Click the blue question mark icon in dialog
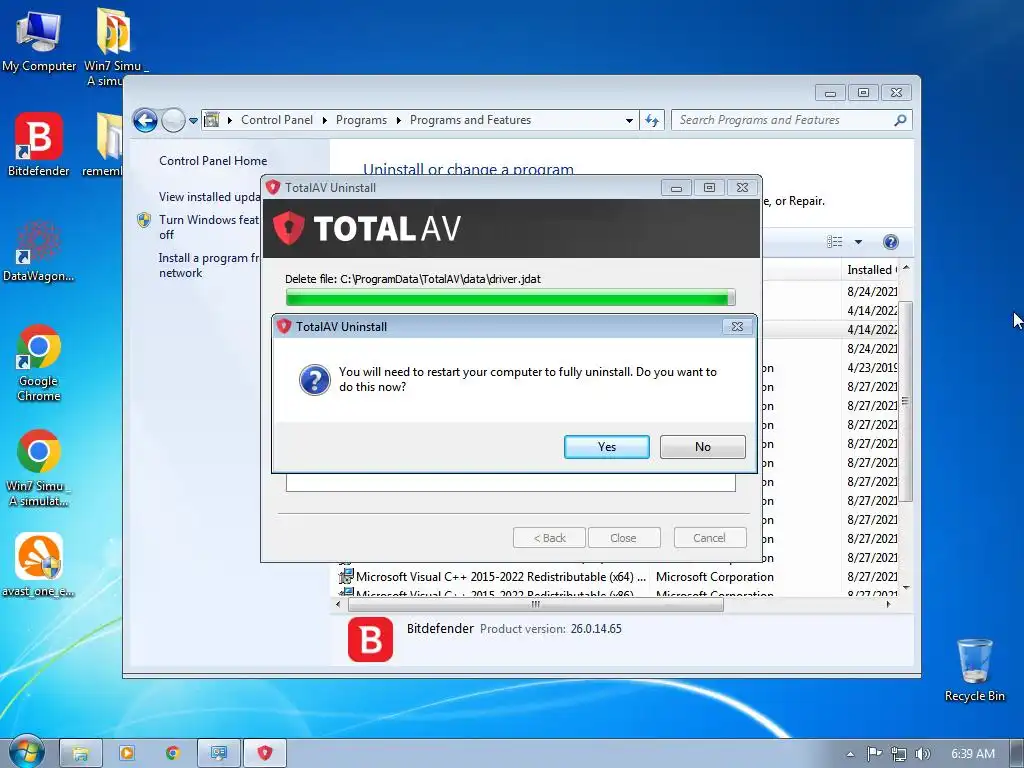The width and height of the screenshot is (1024, 768). tap(315, 379)
